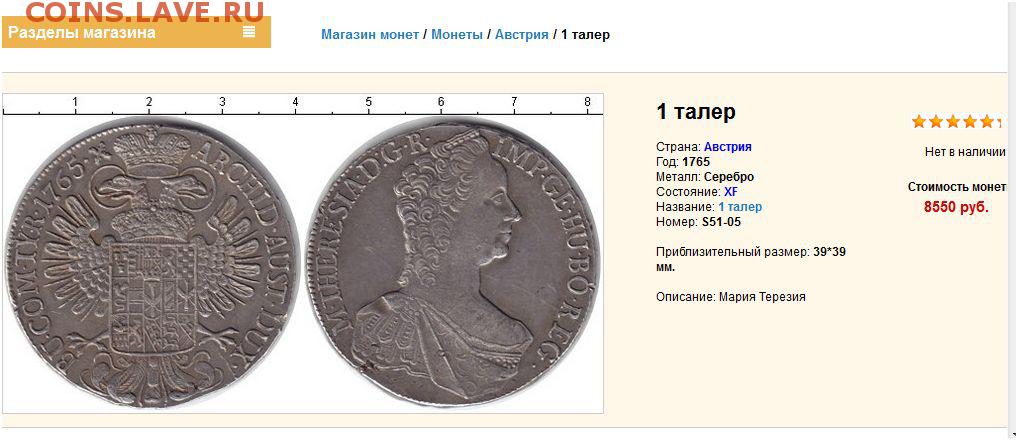Go to the Монеты breadcrumb link
Image resolution: width=1018 pixels, height=440 pixels.
457,34
